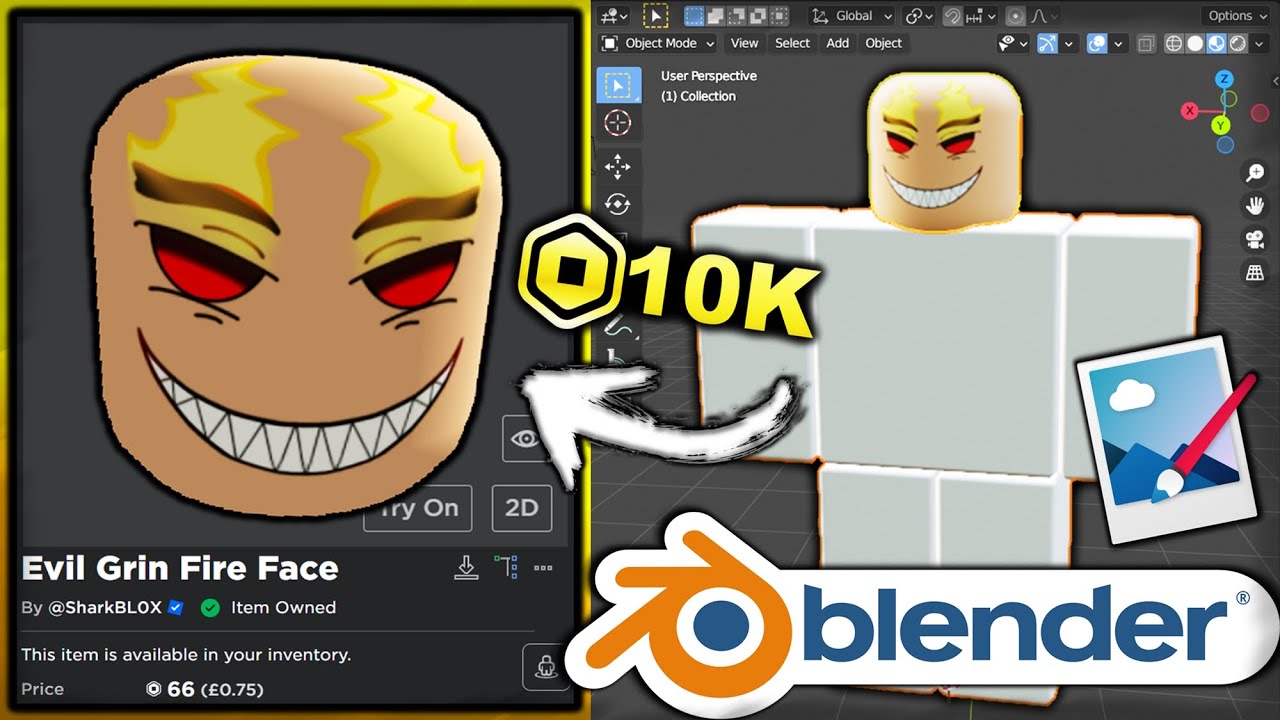
Task: Select the Select Box tool in Blender toolbar
Action: (618, 85)
